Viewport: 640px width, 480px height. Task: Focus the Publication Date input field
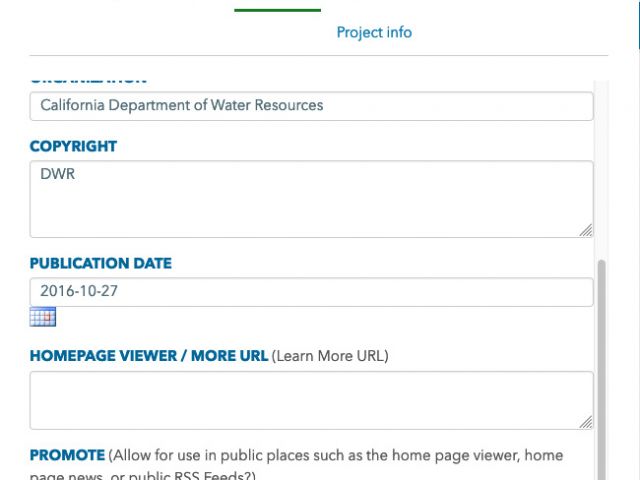(311, 292)
